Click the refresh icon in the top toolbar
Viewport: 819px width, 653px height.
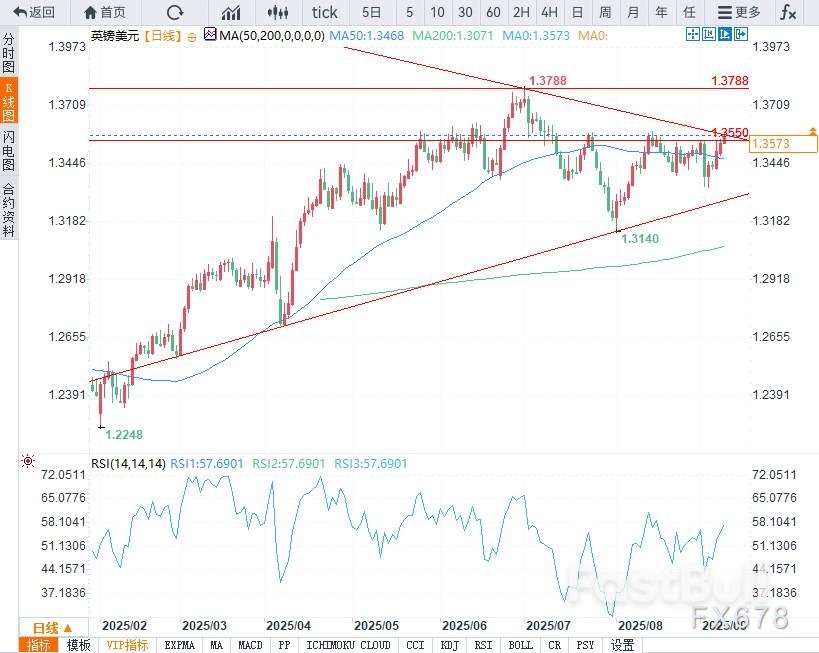pyautogui.click(x=175, y=12)
